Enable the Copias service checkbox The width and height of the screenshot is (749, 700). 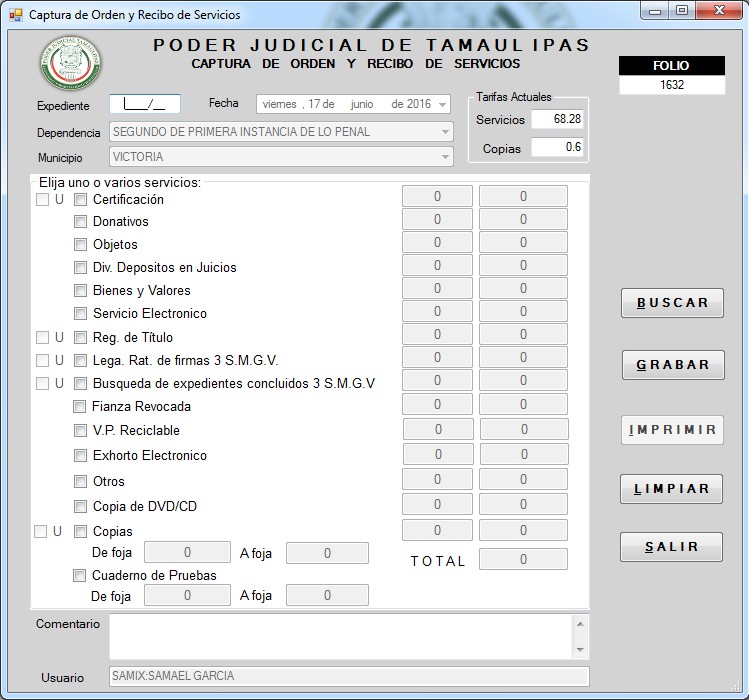pos(80,531)
